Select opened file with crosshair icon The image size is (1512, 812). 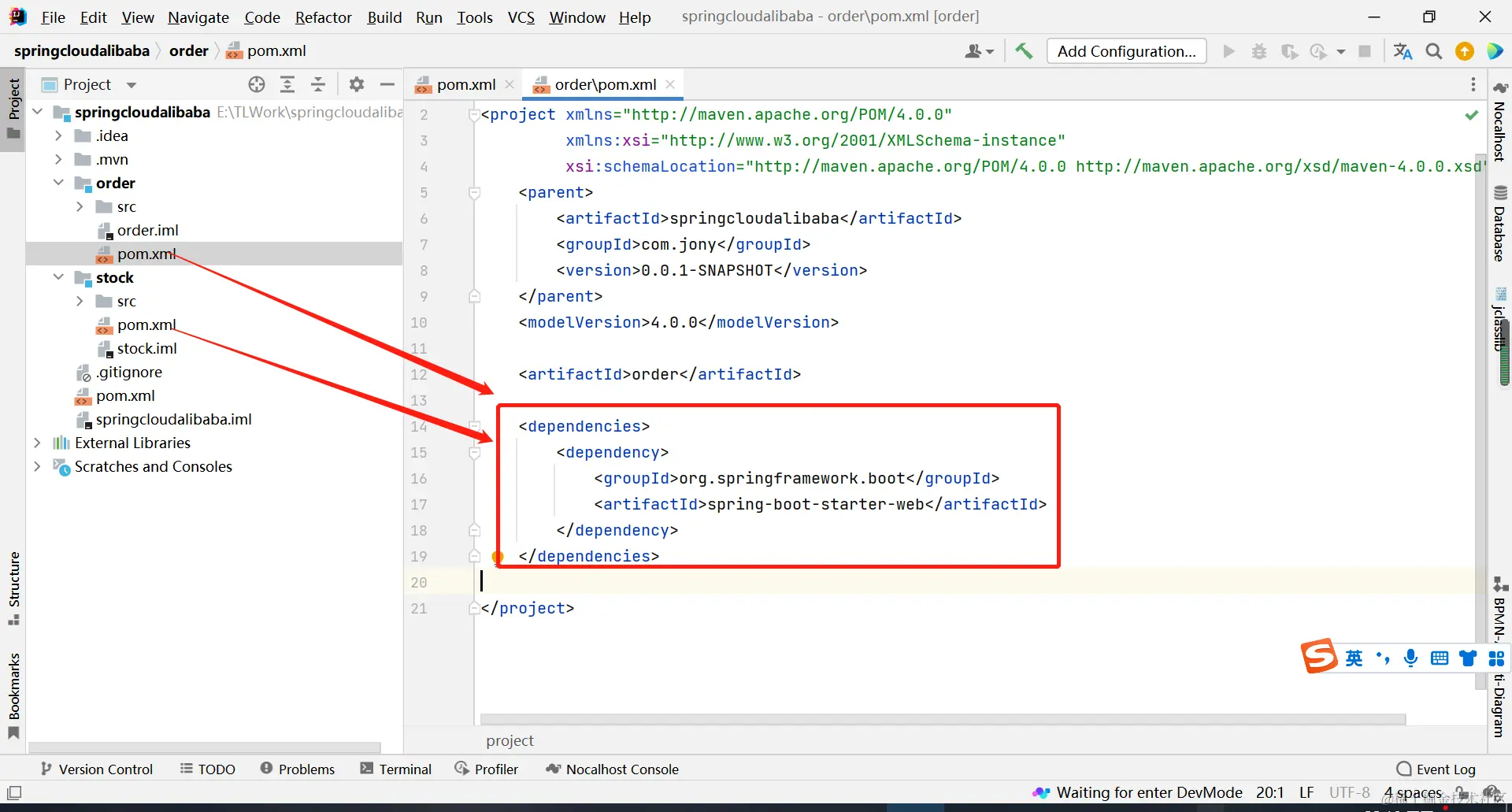tap(257, 84)
